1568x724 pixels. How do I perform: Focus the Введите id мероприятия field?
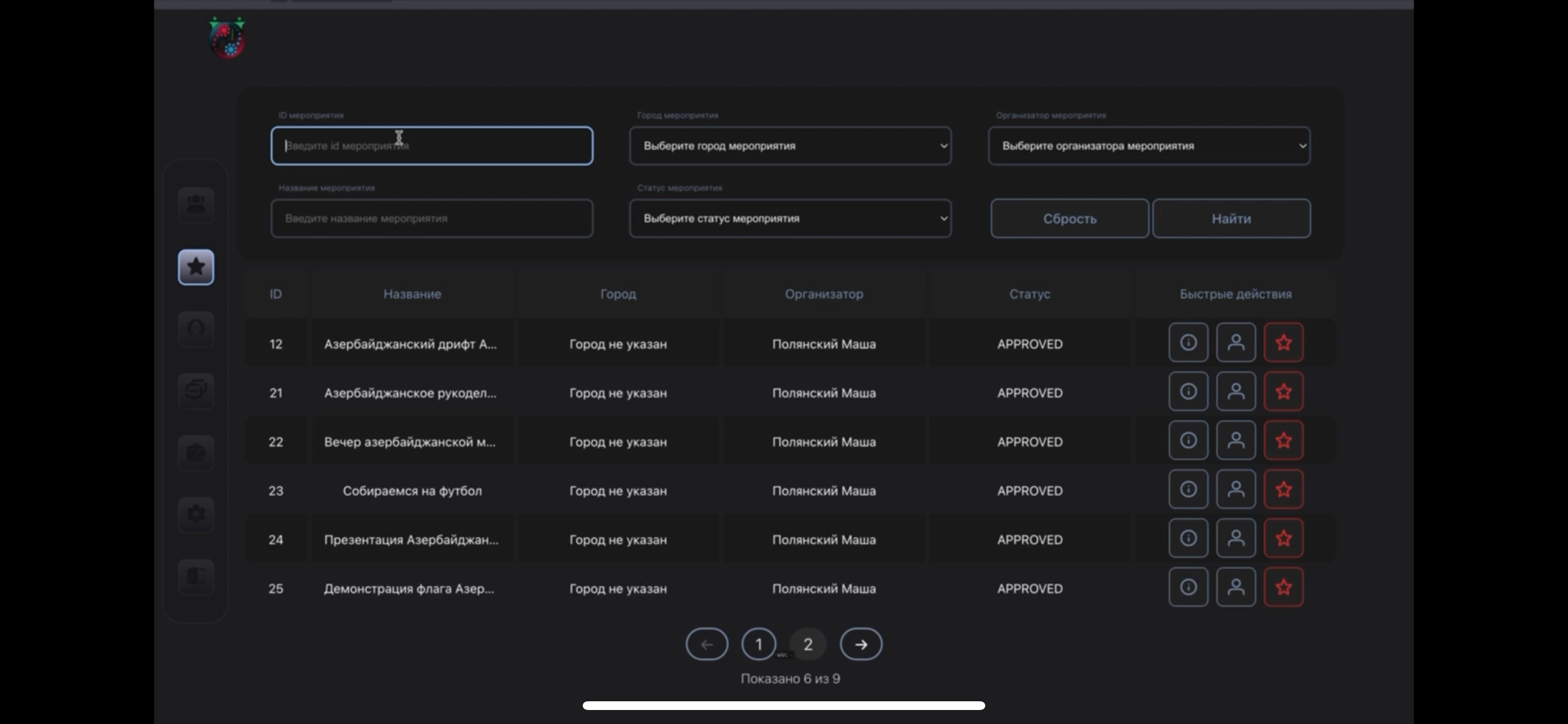point(432,146)
